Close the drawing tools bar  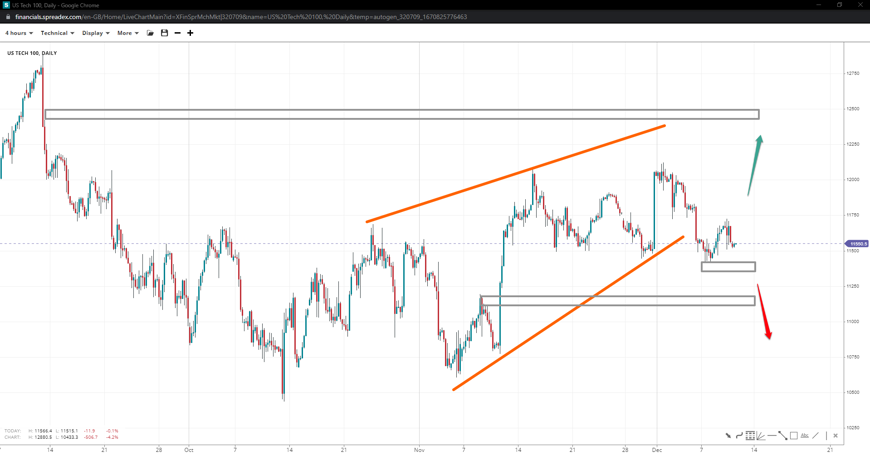coord(836,436)
